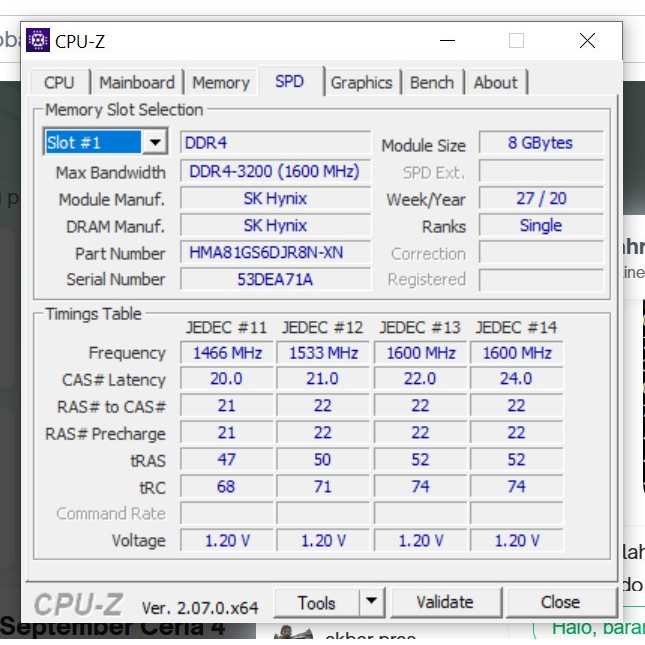The width and height of the screenshot is (645, 645).
Task: Click the Tools button
Action: coord(316,603)
